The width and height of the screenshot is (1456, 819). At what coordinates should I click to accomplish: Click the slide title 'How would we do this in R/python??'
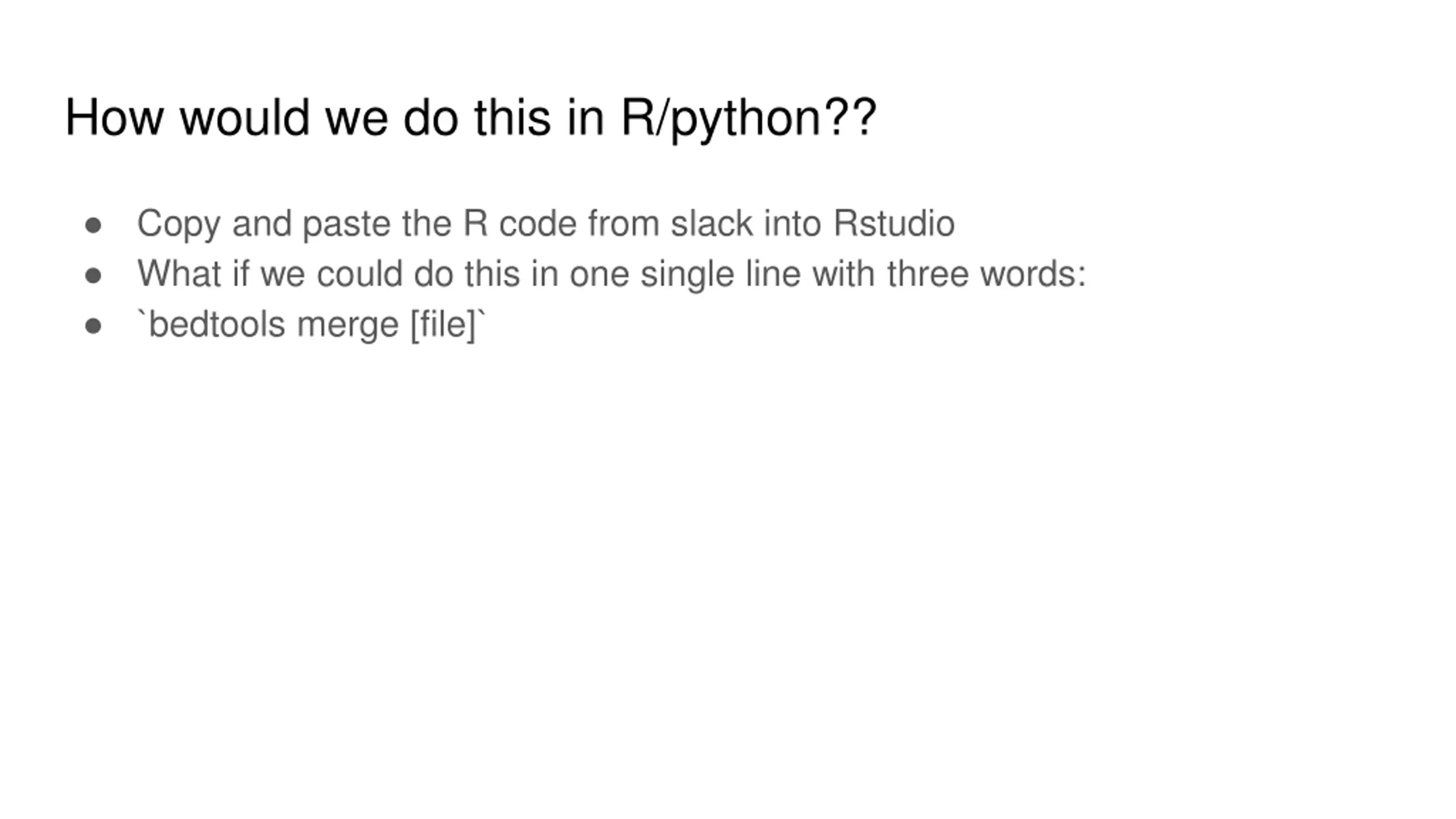(x=471, y=118)
